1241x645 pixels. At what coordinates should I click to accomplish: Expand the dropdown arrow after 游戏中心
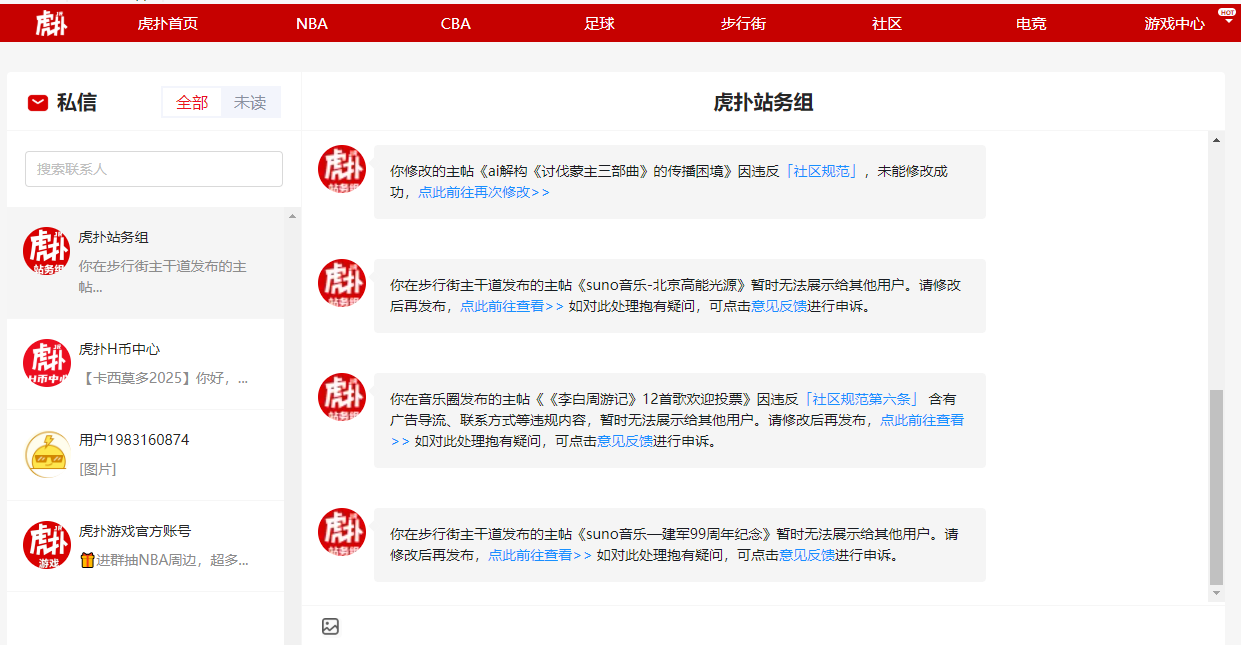tap(1228, 23)
